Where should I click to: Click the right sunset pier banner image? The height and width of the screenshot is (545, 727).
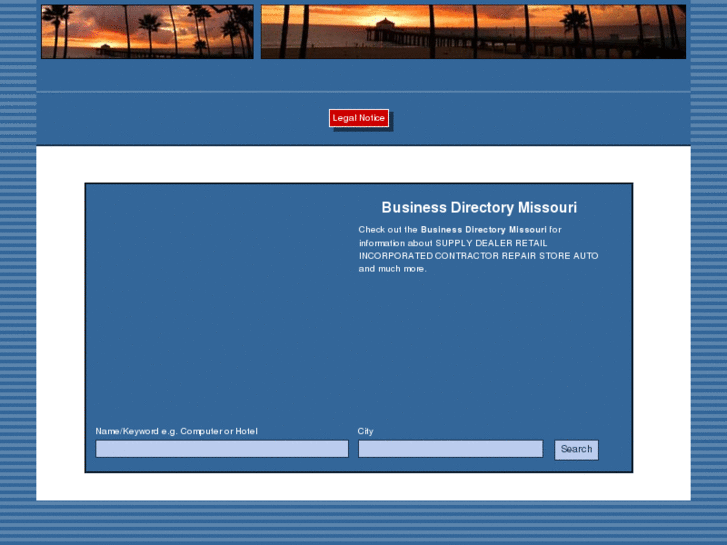pos(473,32)
